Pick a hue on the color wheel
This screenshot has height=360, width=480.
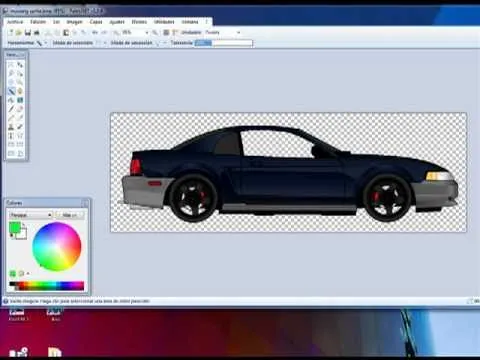(x=57, y=246)
